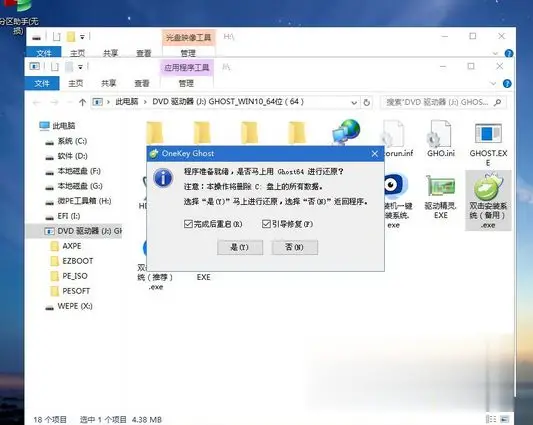Click the Up arrow navigation button
533x425 pixels.
[x=82, y=102]
